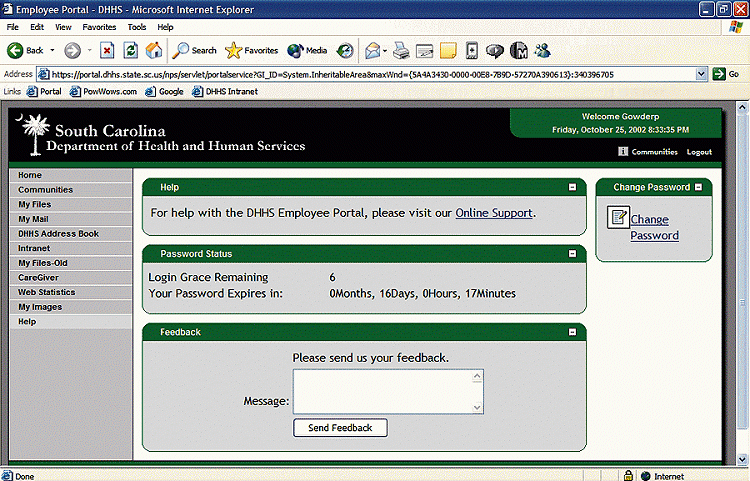
Task: Collapse the Change Password panel
Action: (x=698, y=187)
